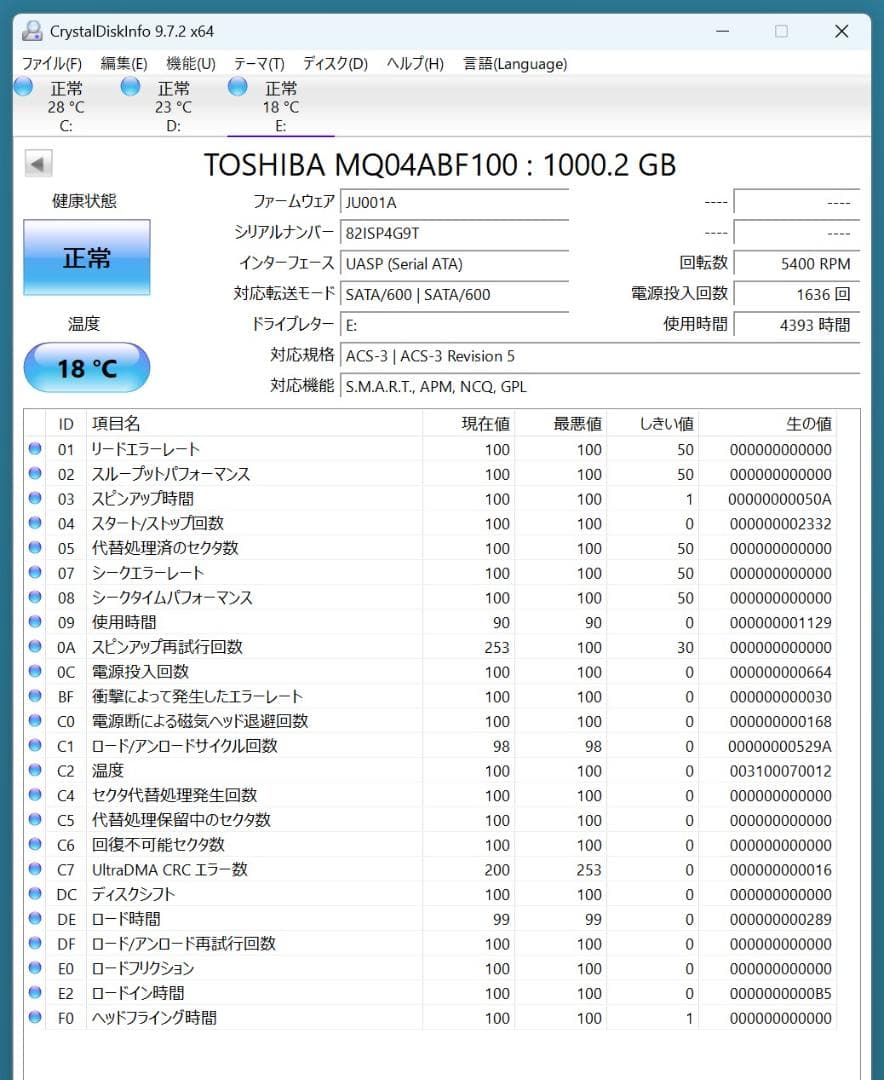
Task: Click status orb for F0 ヘッドフライング時間
Action: (35, 1017)
